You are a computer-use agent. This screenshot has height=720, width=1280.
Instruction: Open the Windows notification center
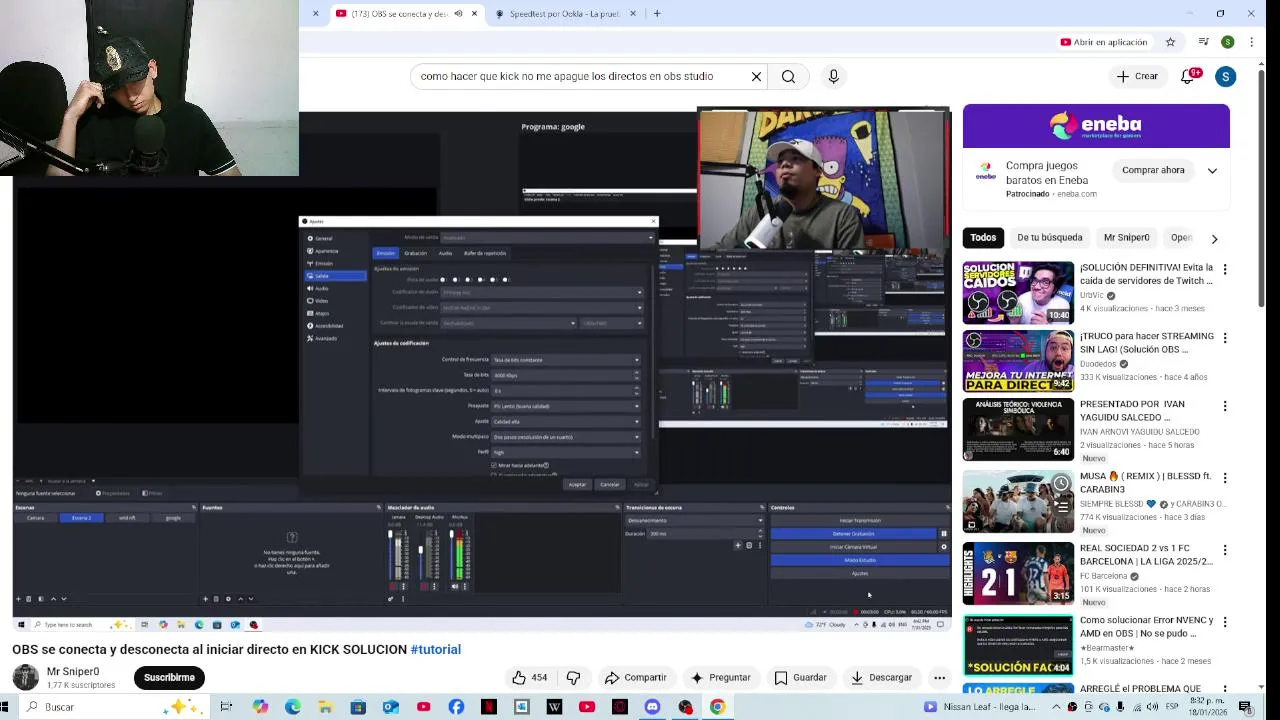[1245, 707]
